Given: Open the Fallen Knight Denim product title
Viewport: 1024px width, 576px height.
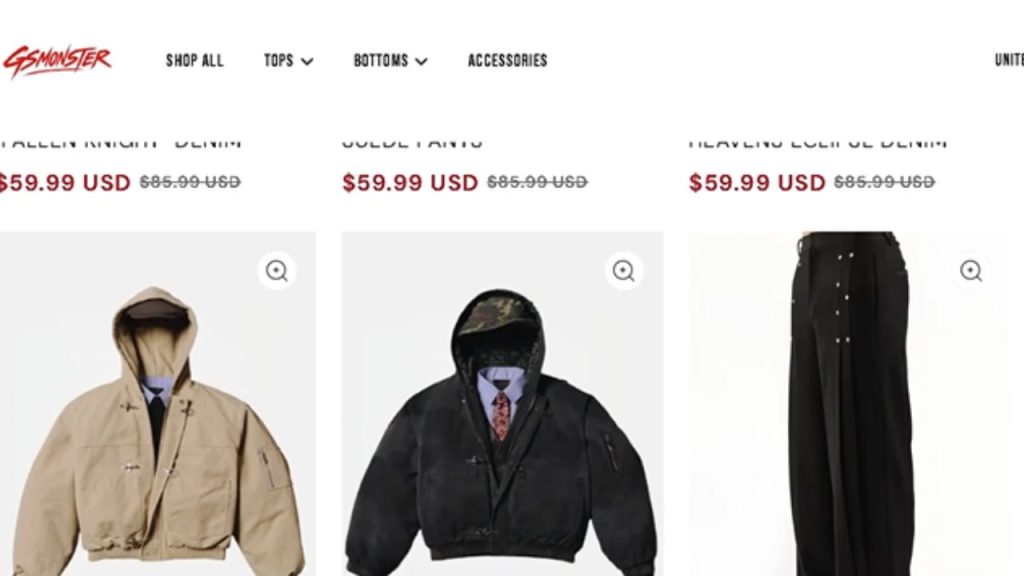Looking at the screenshot, I should point(121,142).
